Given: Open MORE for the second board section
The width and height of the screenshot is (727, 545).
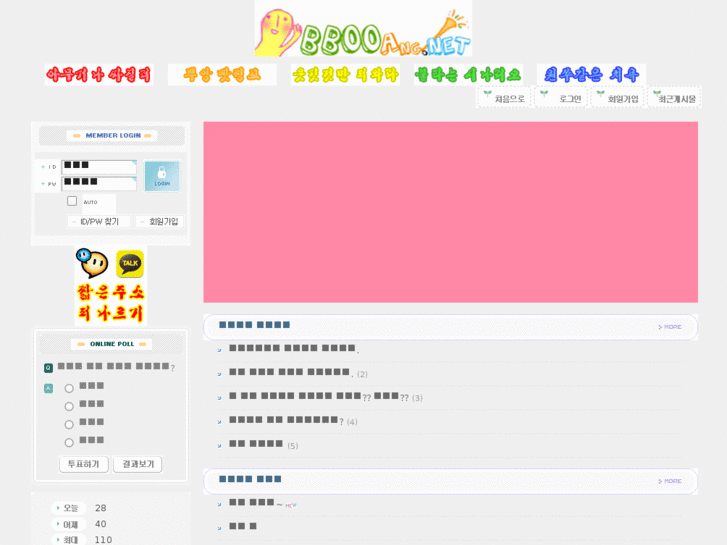Looking at the screenshot, I should point(670,481).
